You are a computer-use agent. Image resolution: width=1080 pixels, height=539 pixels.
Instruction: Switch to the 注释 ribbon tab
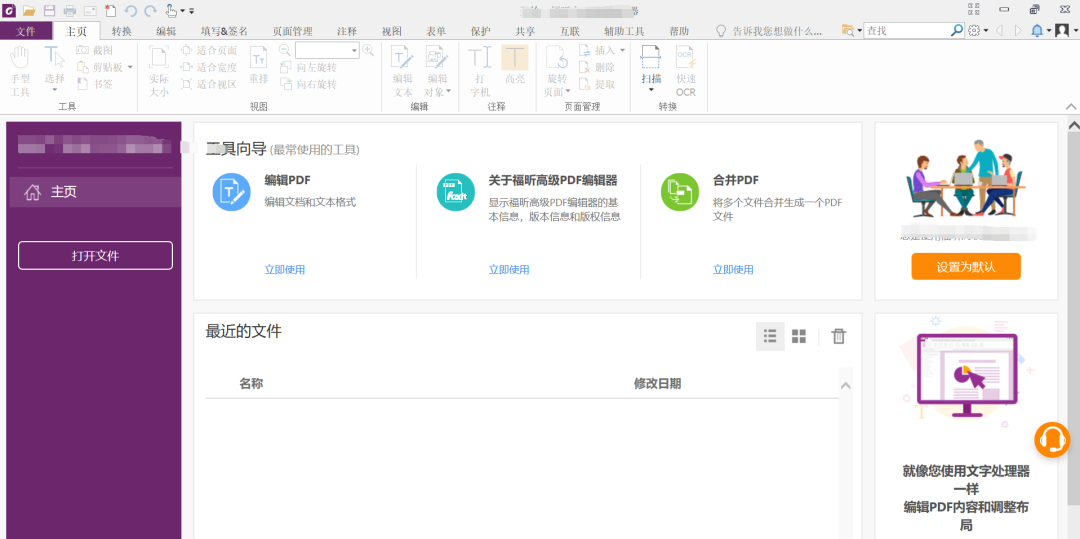(347, 31)
